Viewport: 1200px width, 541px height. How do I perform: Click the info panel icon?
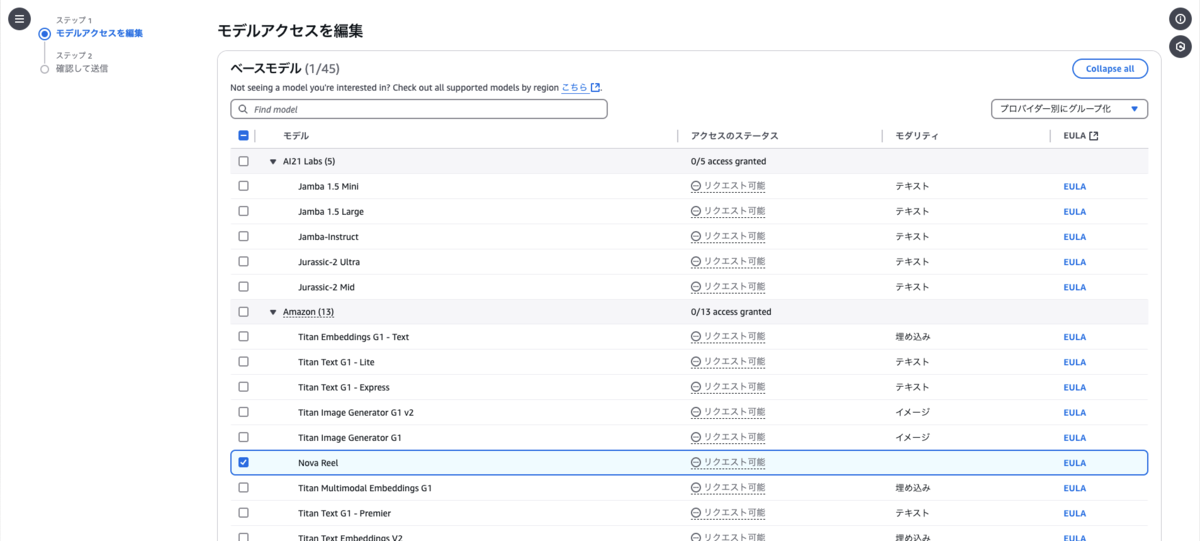[x=1180, y=19]
